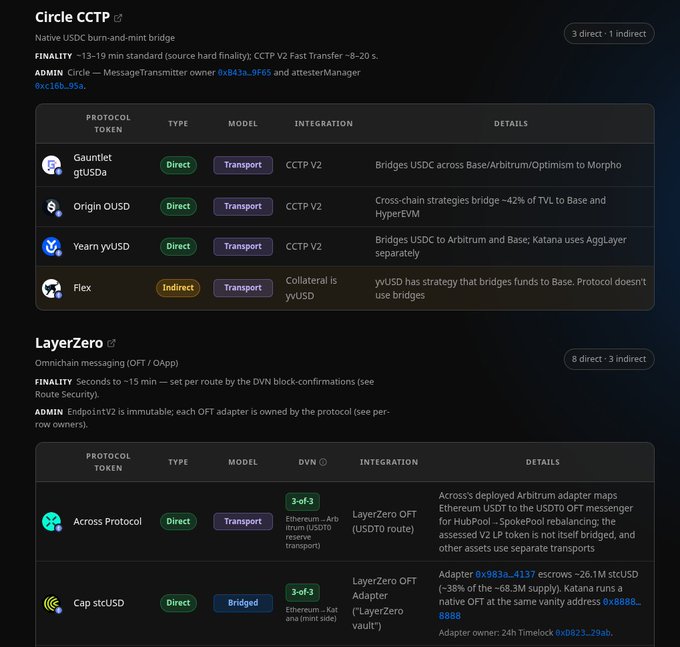Click the Transport badge in the Flex row
This screenshot has width=680, height=647.
point(243,288)
